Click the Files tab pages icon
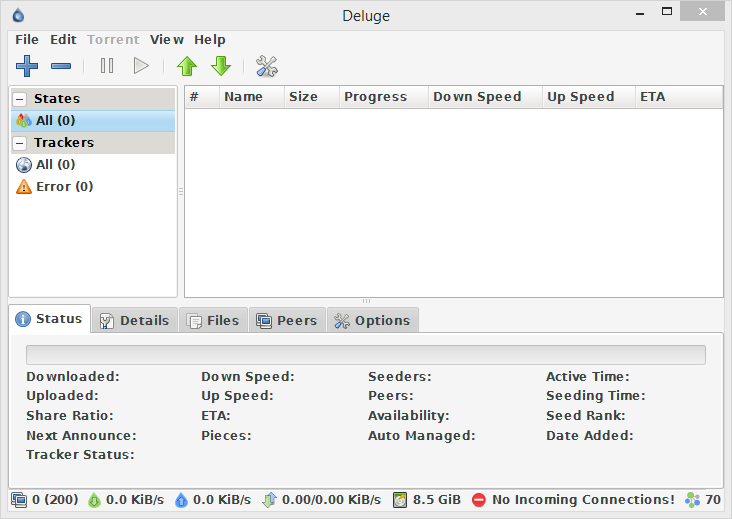The image size is (732, 519). [x=194, y=321]
